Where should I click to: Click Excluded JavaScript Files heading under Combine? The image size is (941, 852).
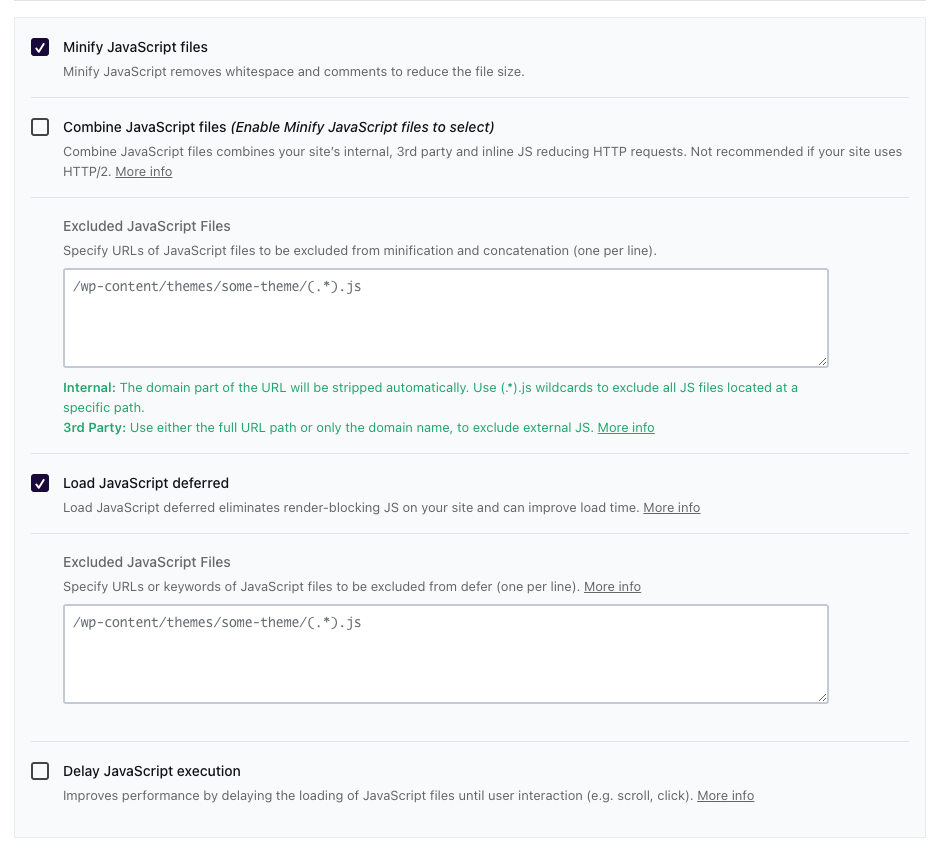[147, 226]
